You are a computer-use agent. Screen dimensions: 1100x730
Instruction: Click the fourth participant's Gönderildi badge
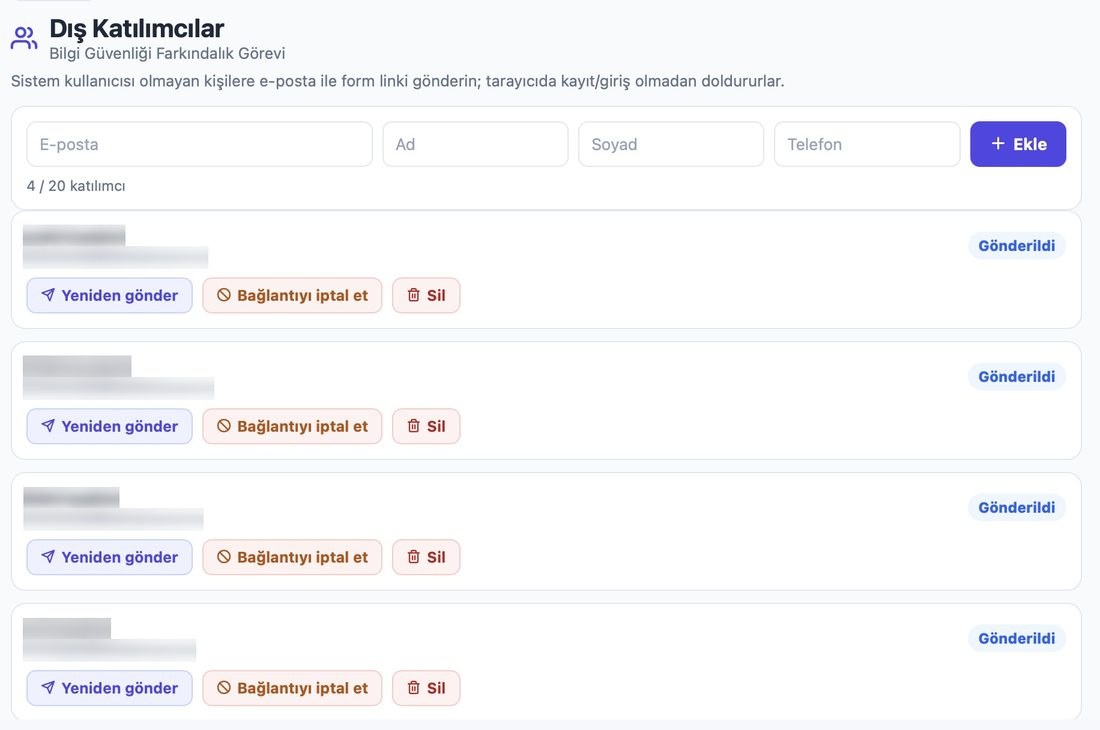[1017, 639]
